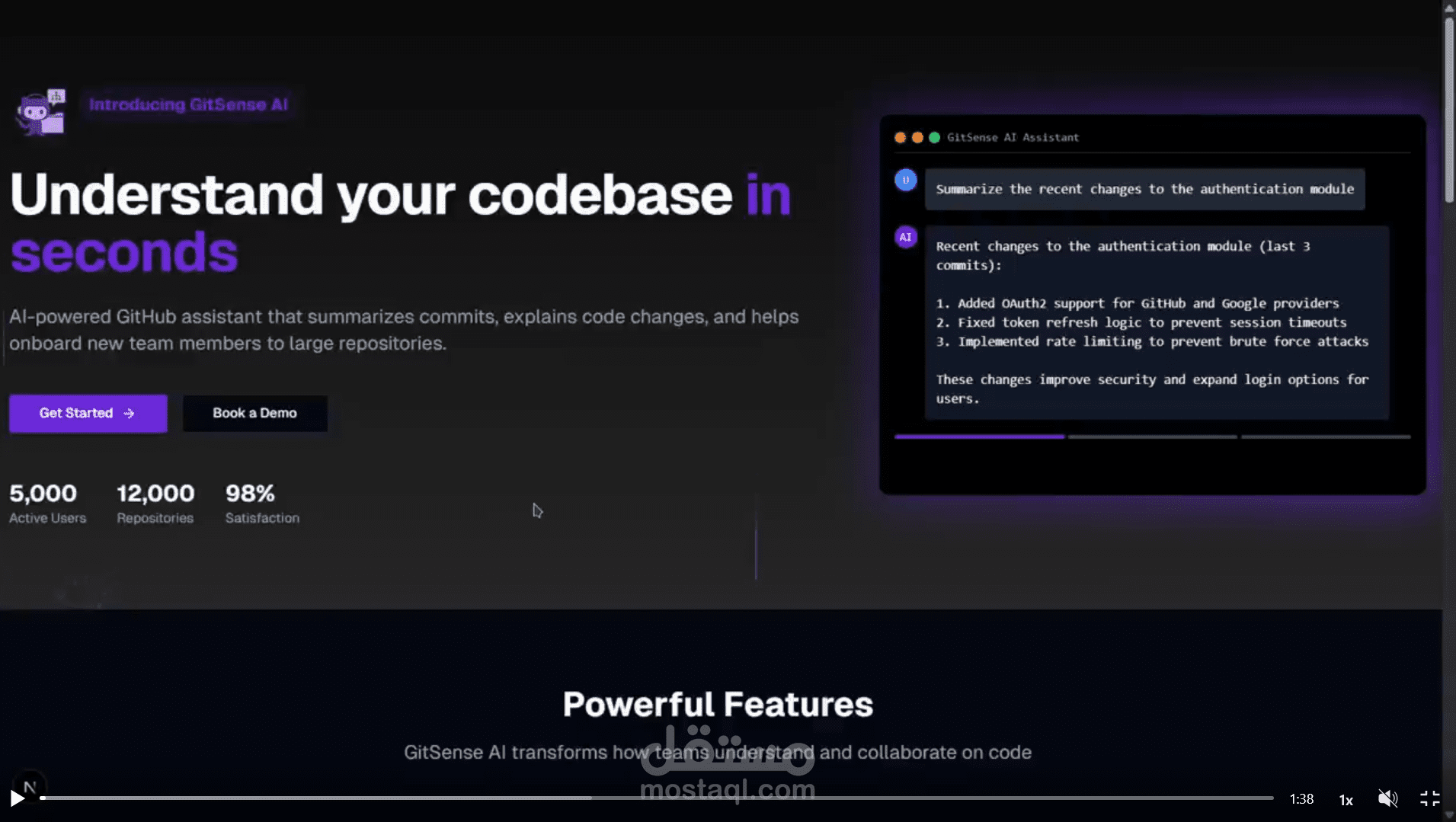Click the 12,000 Repositories stat
The height and width of the screenshot is (822, 1456).
(x=155, y=504)
